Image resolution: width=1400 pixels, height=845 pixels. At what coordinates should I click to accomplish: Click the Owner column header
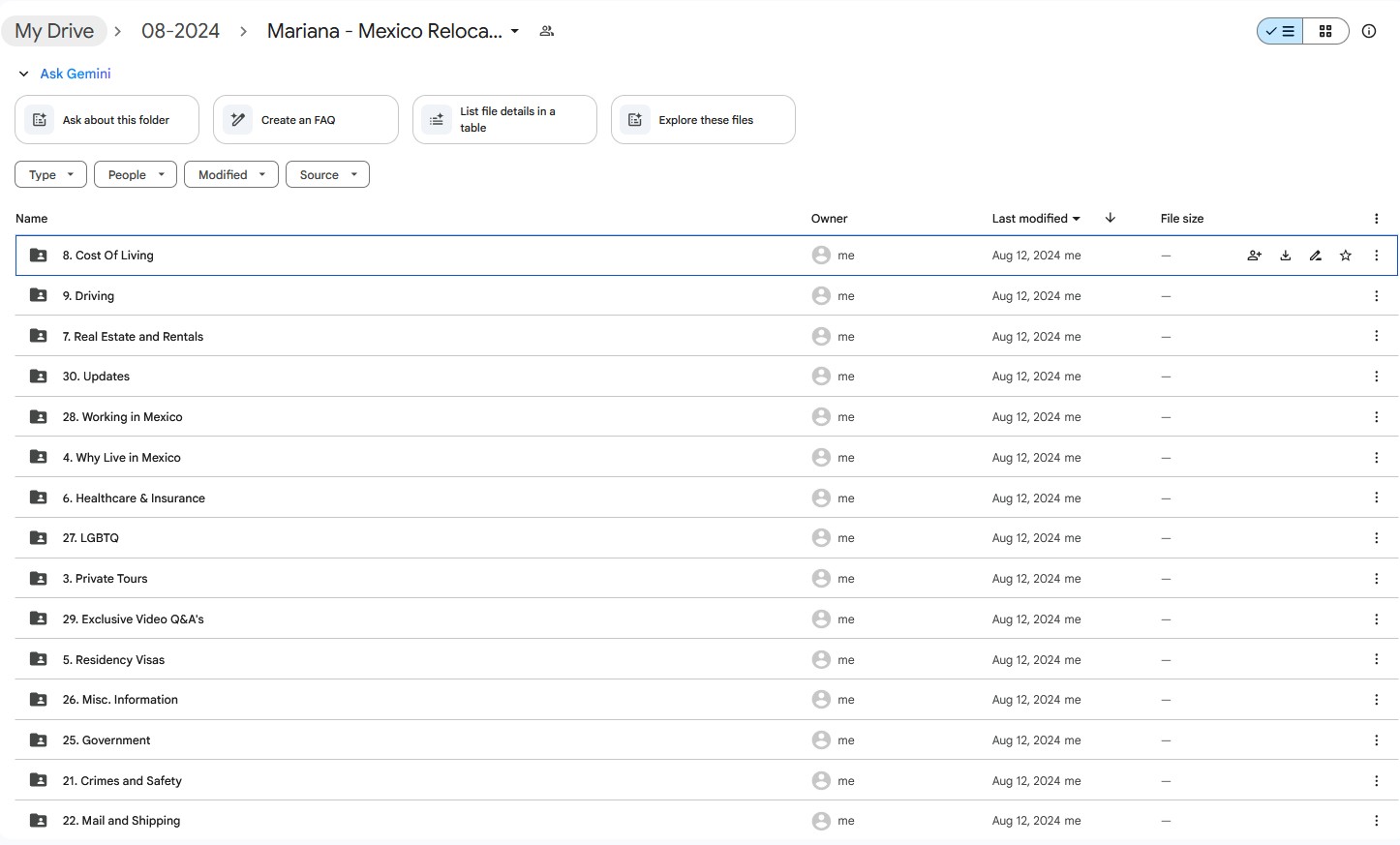[x=829, y=219]
